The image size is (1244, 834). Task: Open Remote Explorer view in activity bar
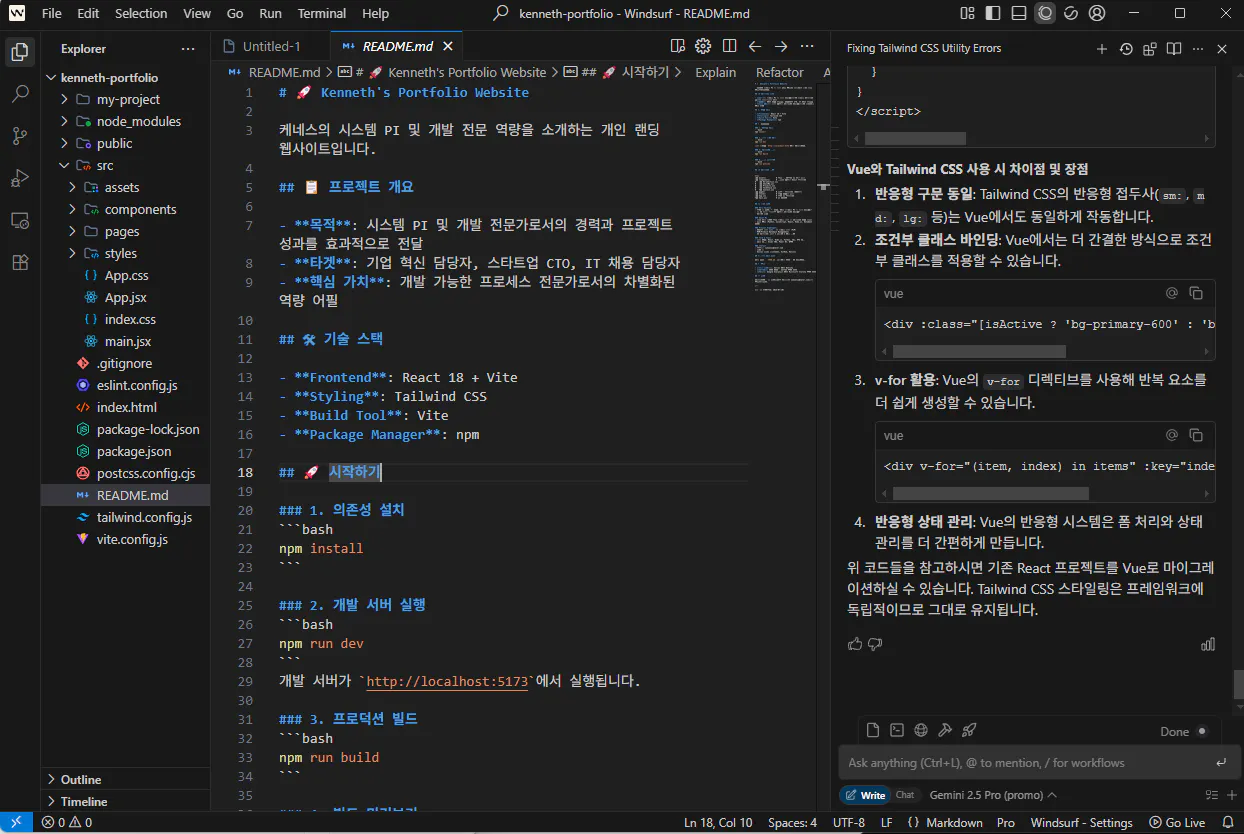[19, 220]
